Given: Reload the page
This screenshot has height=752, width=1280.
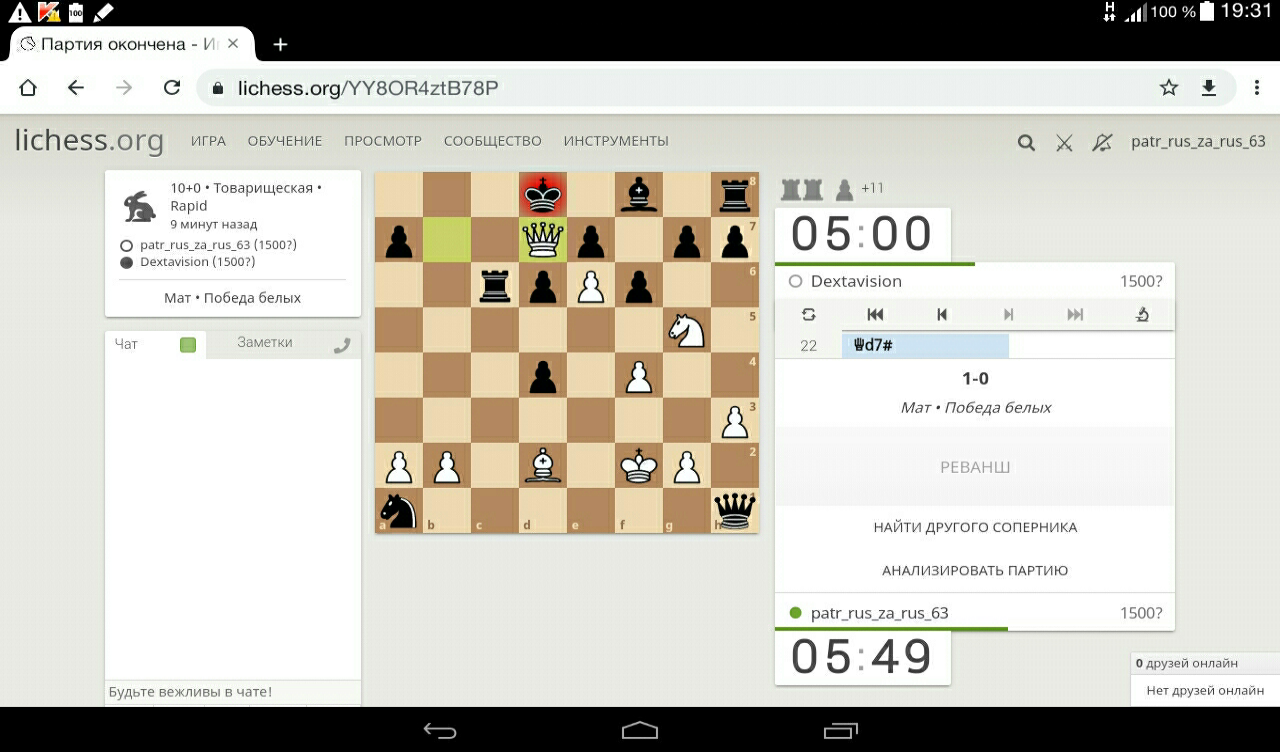Looking at the screenshot, I should (172, 88).
